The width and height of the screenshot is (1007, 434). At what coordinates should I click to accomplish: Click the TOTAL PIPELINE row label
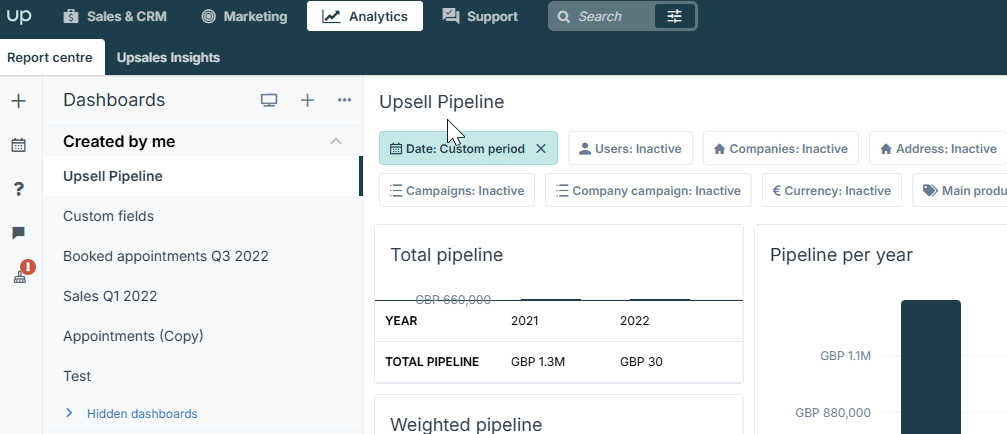(x=432, y=361)
